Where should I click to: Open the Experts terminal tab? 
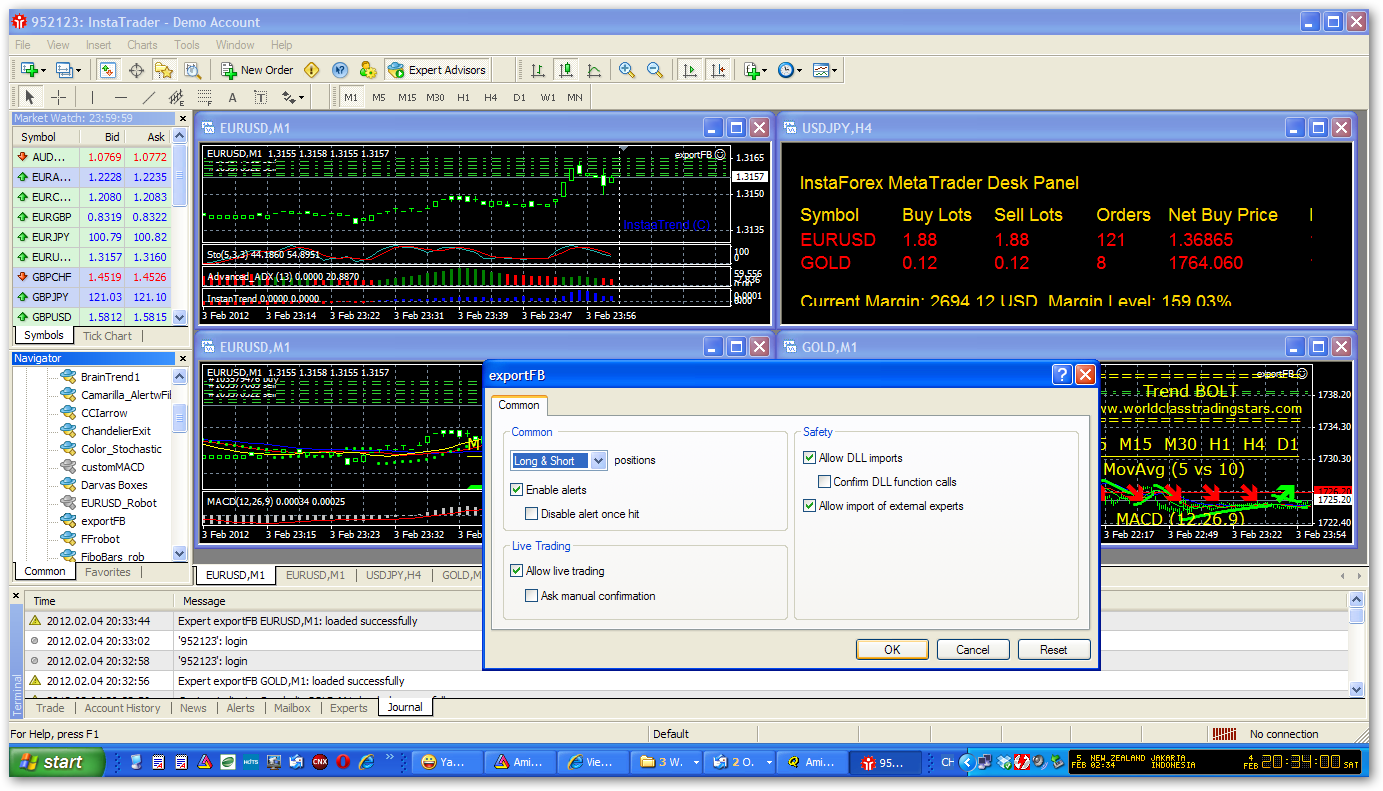coord(349,708)
